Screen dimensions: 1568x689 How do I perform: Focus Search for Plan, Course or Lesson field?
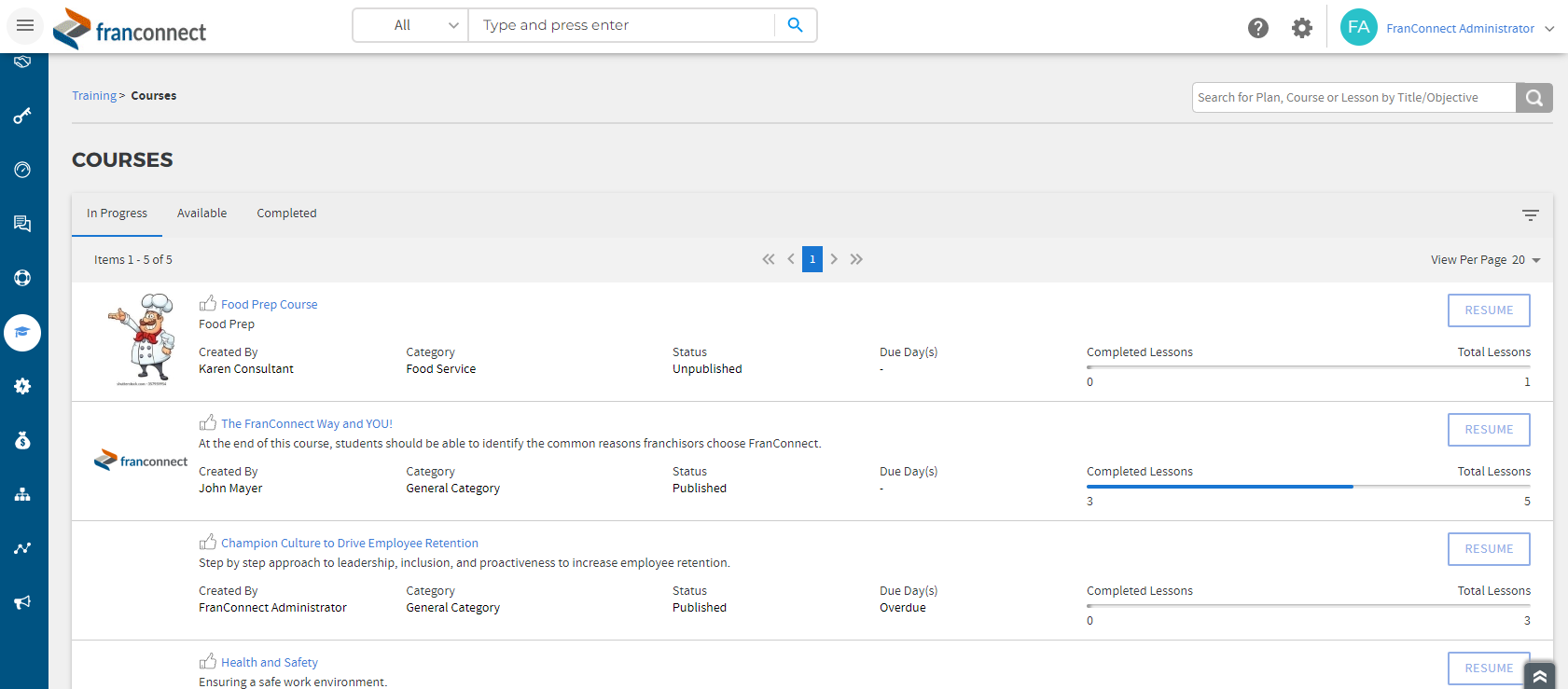[x=1354, y=98]
